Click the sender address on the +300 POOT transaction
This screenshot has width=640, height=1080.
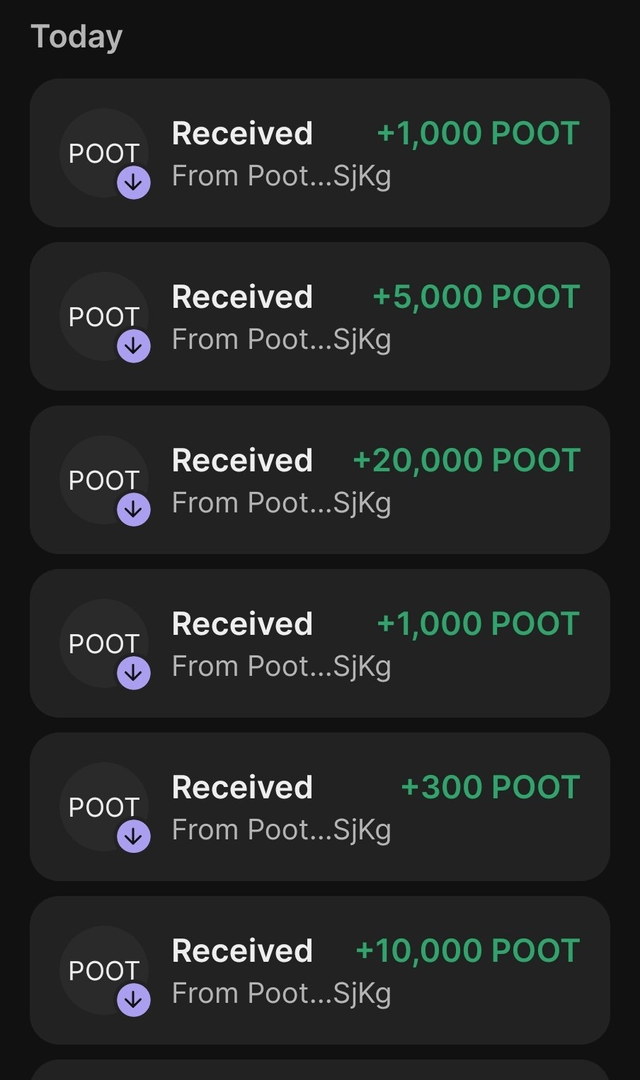pyautogui.click(x=281, y=830)
